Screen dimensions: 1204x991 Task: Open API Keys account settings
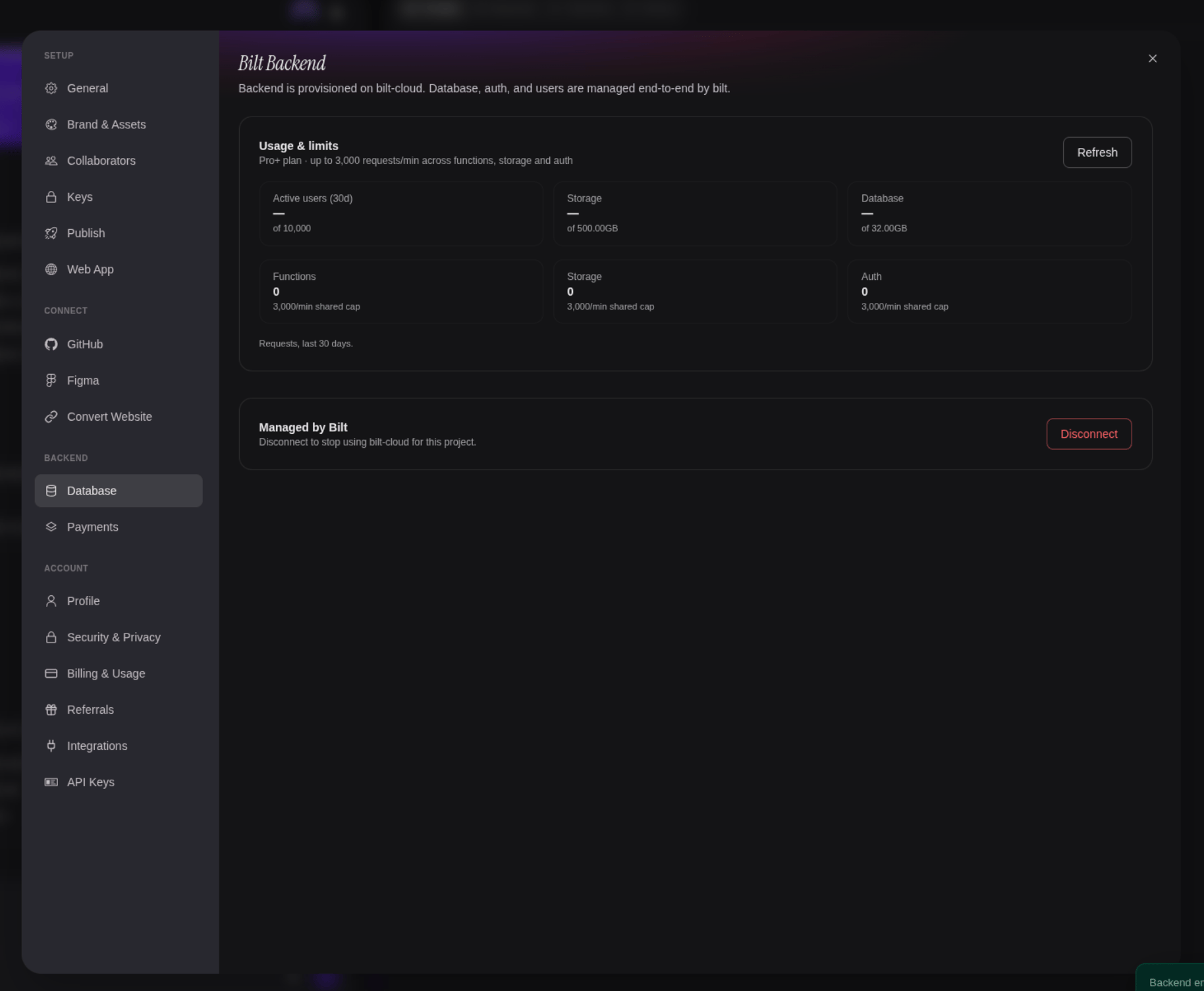(119, 782)
